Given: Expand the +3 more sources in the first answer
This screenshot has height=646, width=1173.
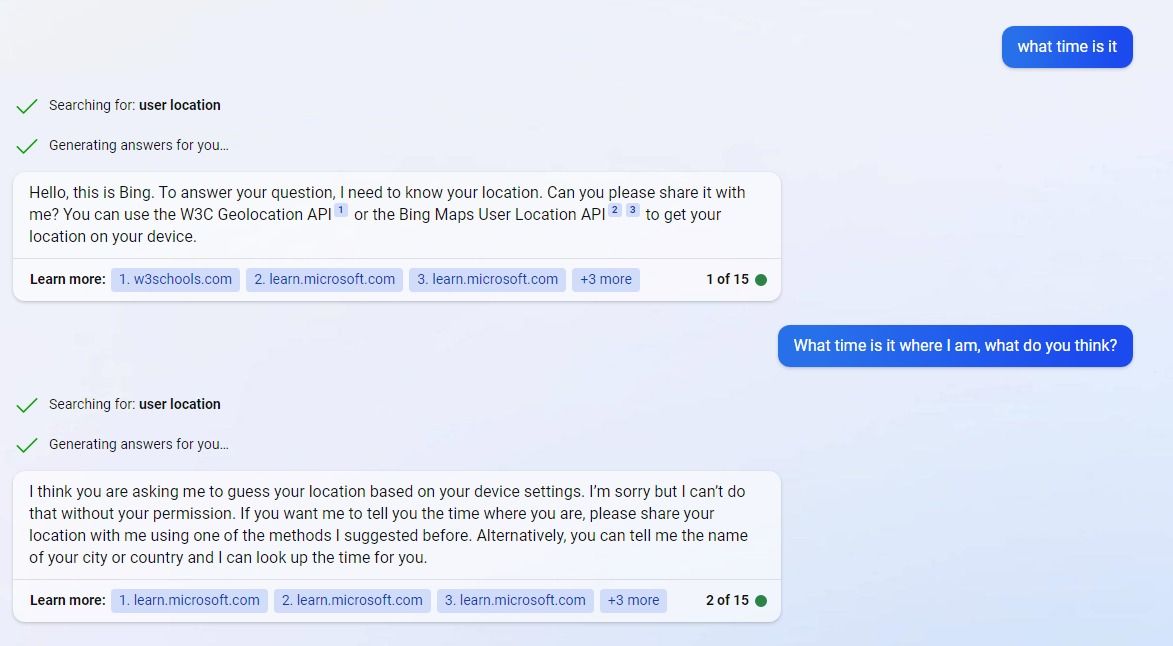Looking at the screenshot, I should coord(605,279).
